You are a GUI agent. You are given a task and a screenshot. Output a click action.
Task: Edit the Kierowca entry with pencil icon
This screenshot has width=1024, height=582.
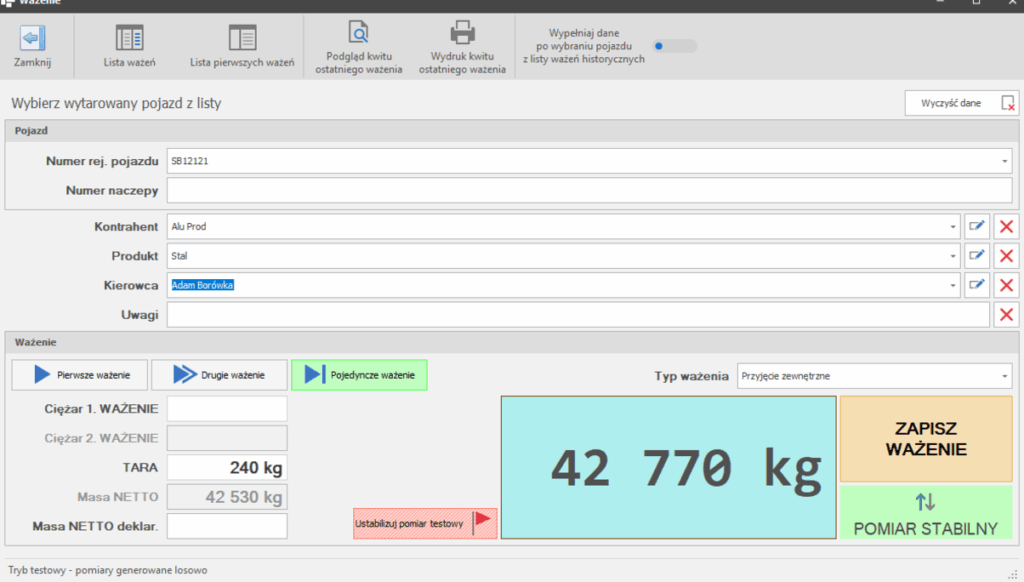977,285
